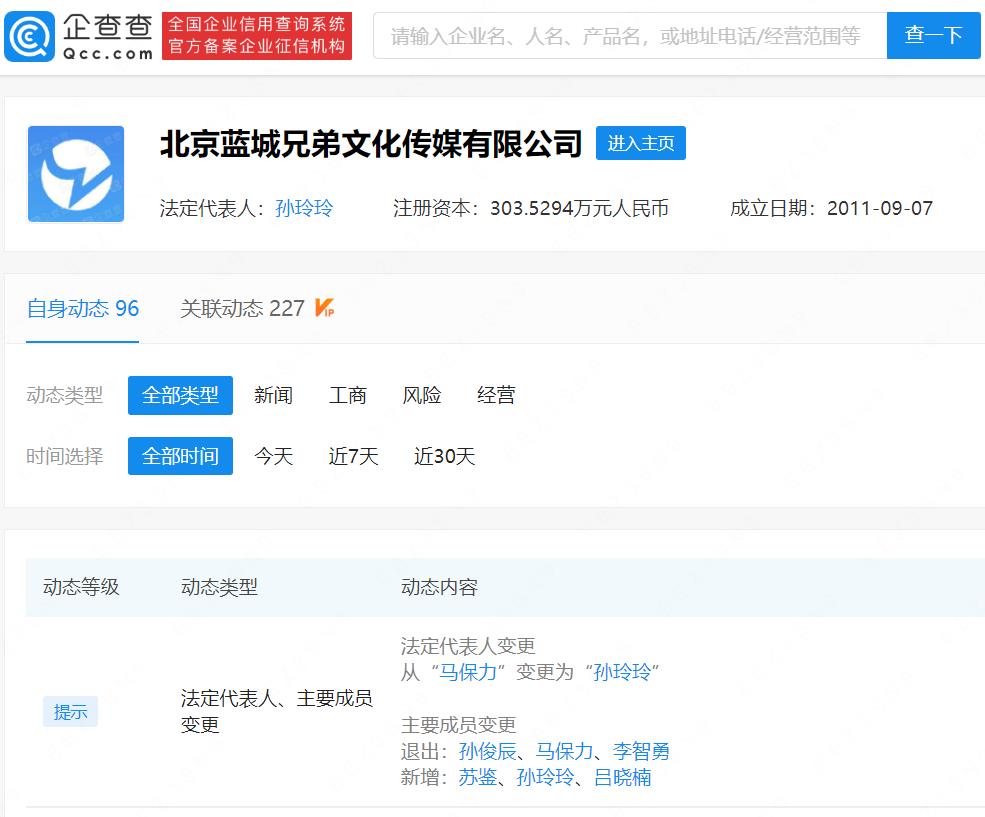Click 法定代表人、主要成员变更 type cell

[x=276, y=711]
